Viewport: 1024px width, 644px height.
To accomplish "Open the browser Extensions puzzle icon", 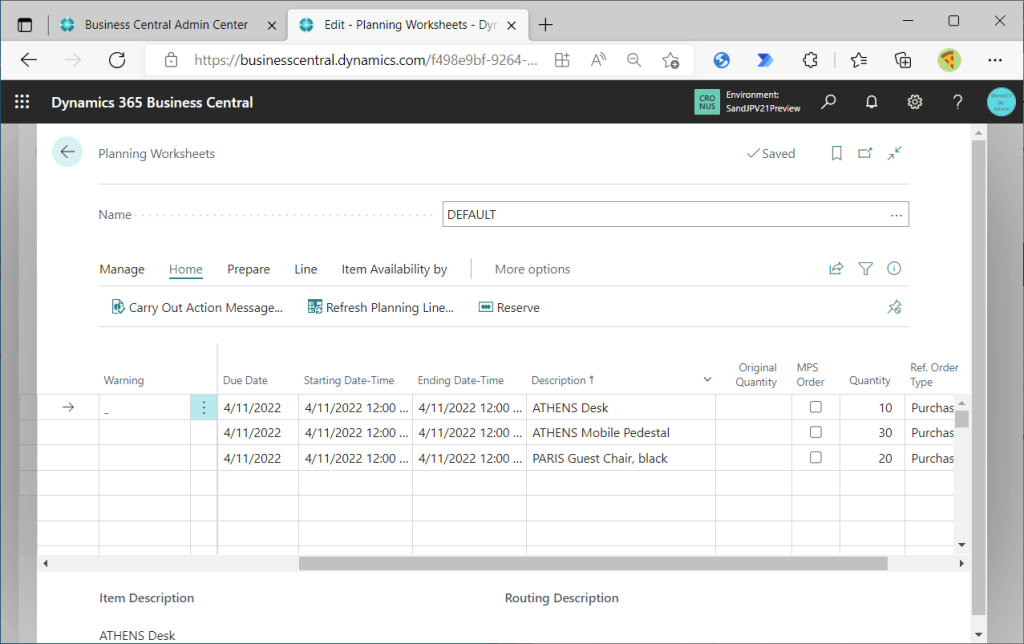I will pyautogui.click(x=810, y=60).
